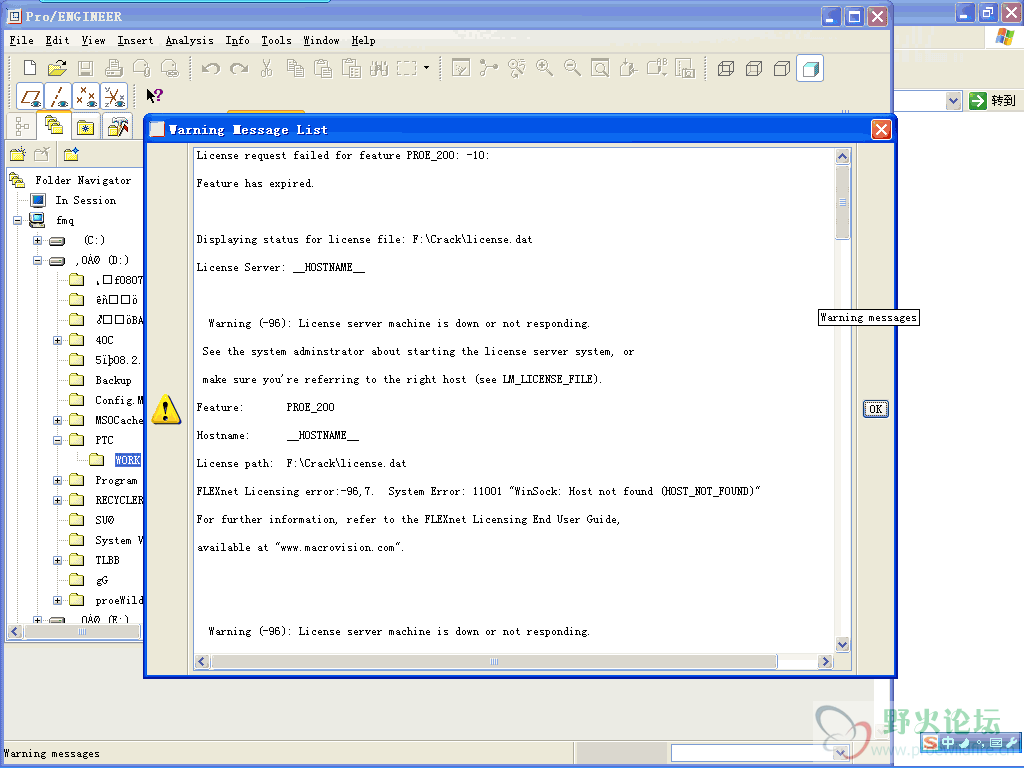Open the View menu
Screen dimensions: 1024x768
click(x=93, y=40)
